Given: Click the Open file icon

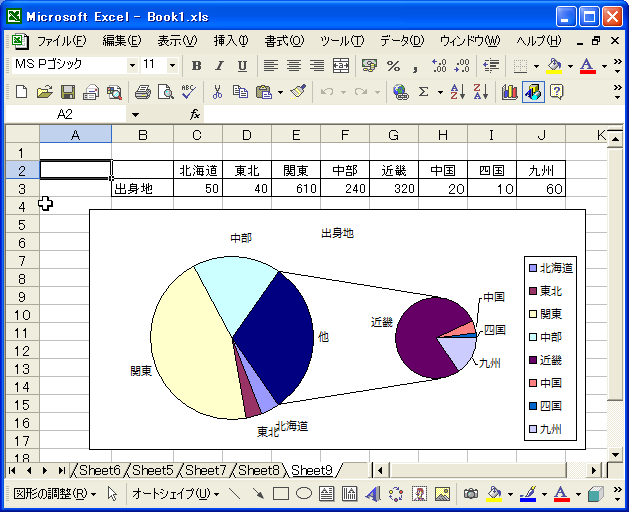Looking at the screenshot, I should tap(45, 92).
